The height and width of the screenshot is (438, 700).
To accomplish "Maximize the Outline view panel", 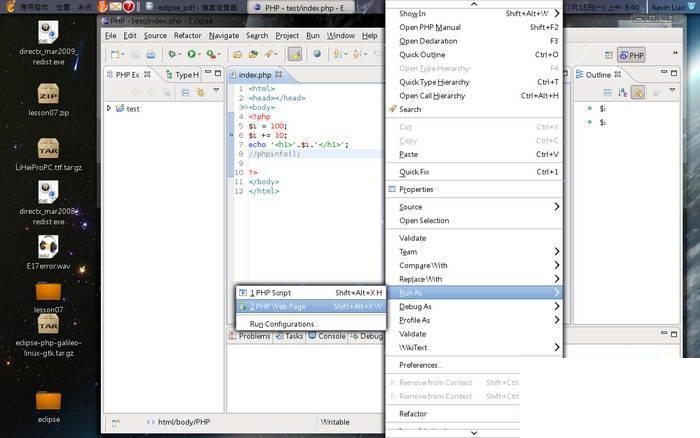I will coord(674,73).
